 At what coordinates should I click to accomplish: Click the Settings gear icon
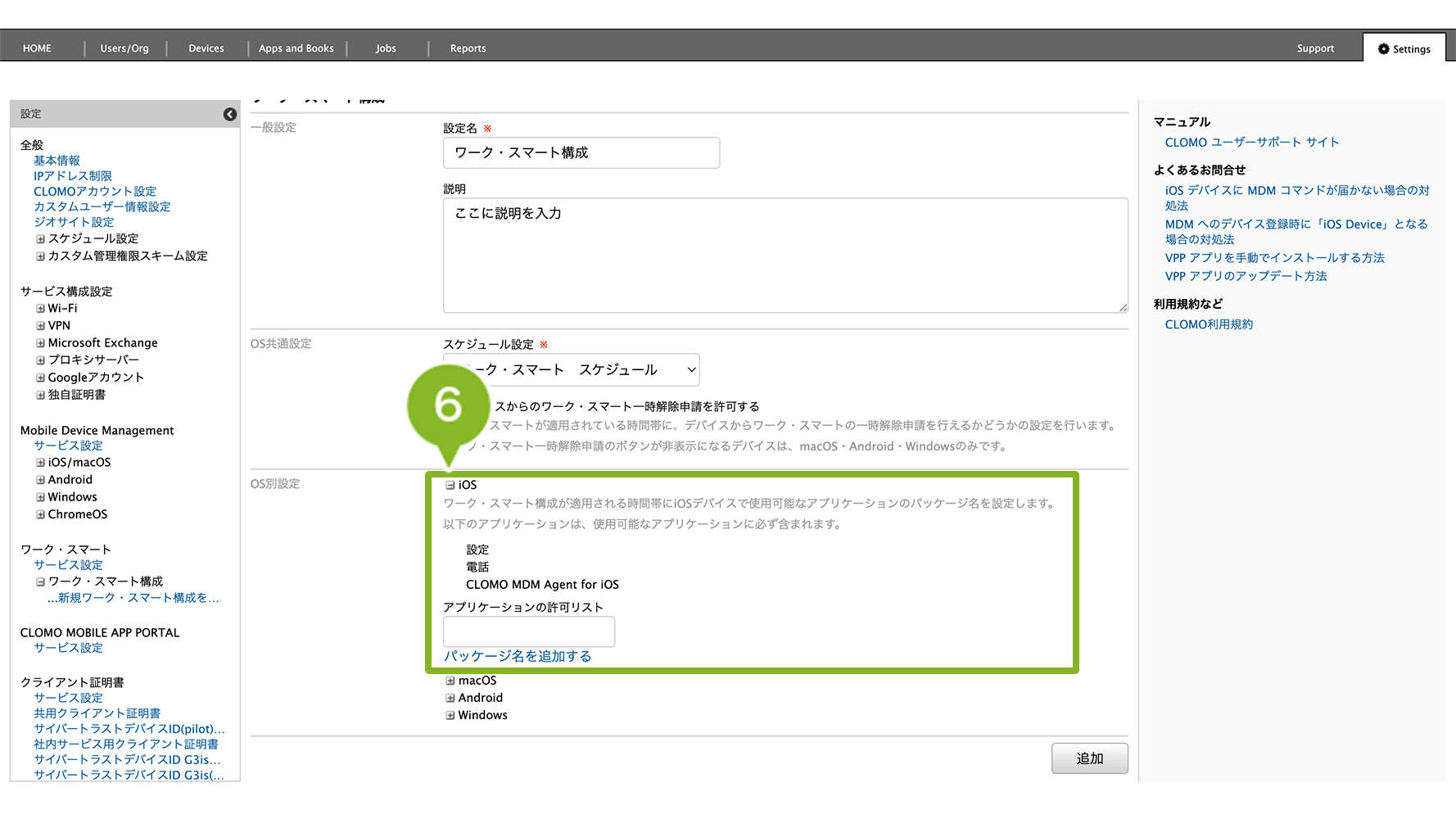pyautogui.click(x=1384, y=49)
